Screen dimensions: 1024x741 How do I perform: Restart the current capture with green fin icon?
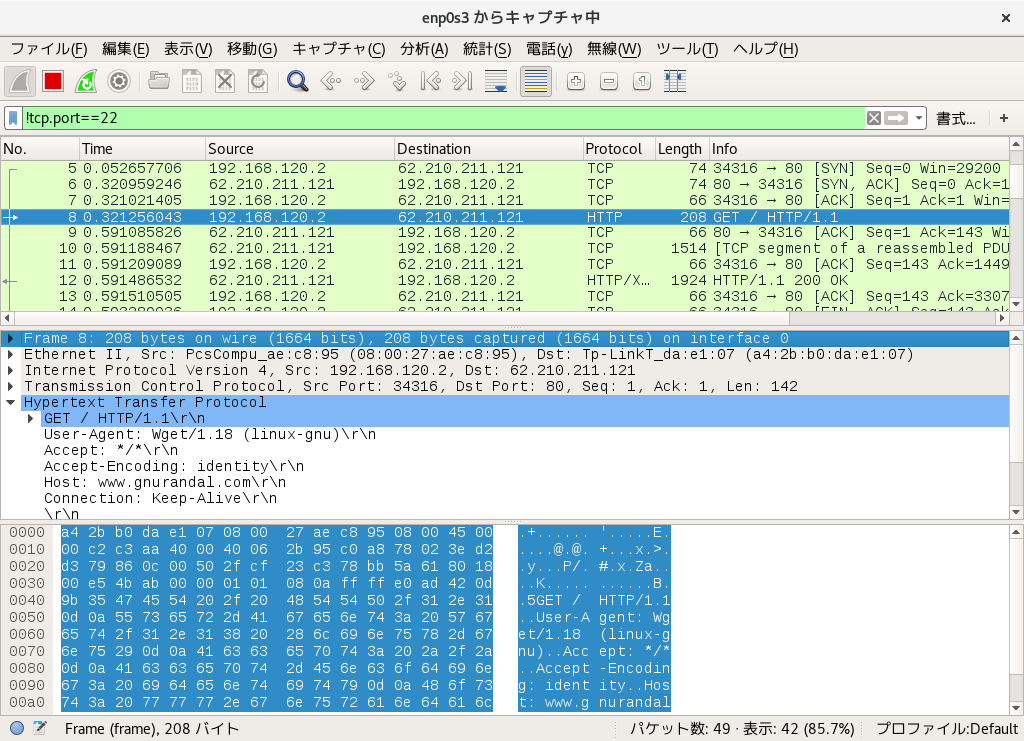click(87, 81)
